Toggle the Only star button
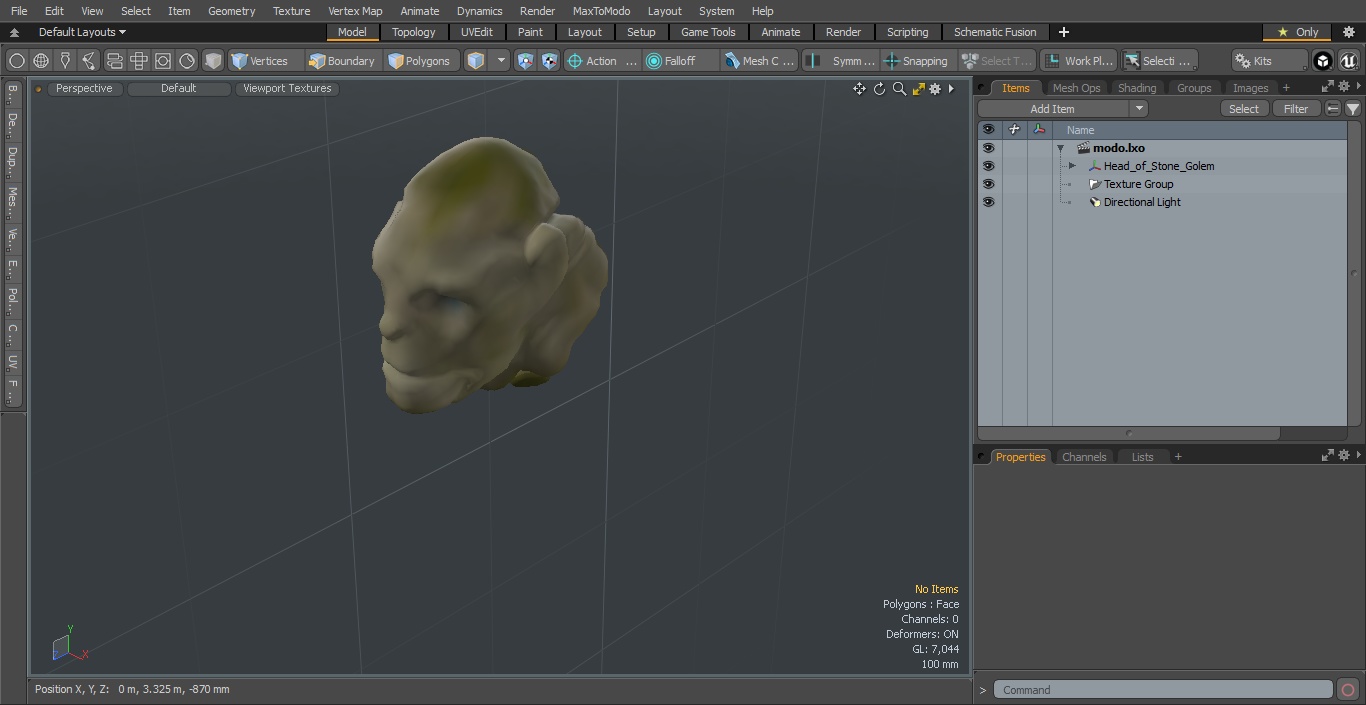Screen dimensions: 1366x705 (x=1297, y=32)
